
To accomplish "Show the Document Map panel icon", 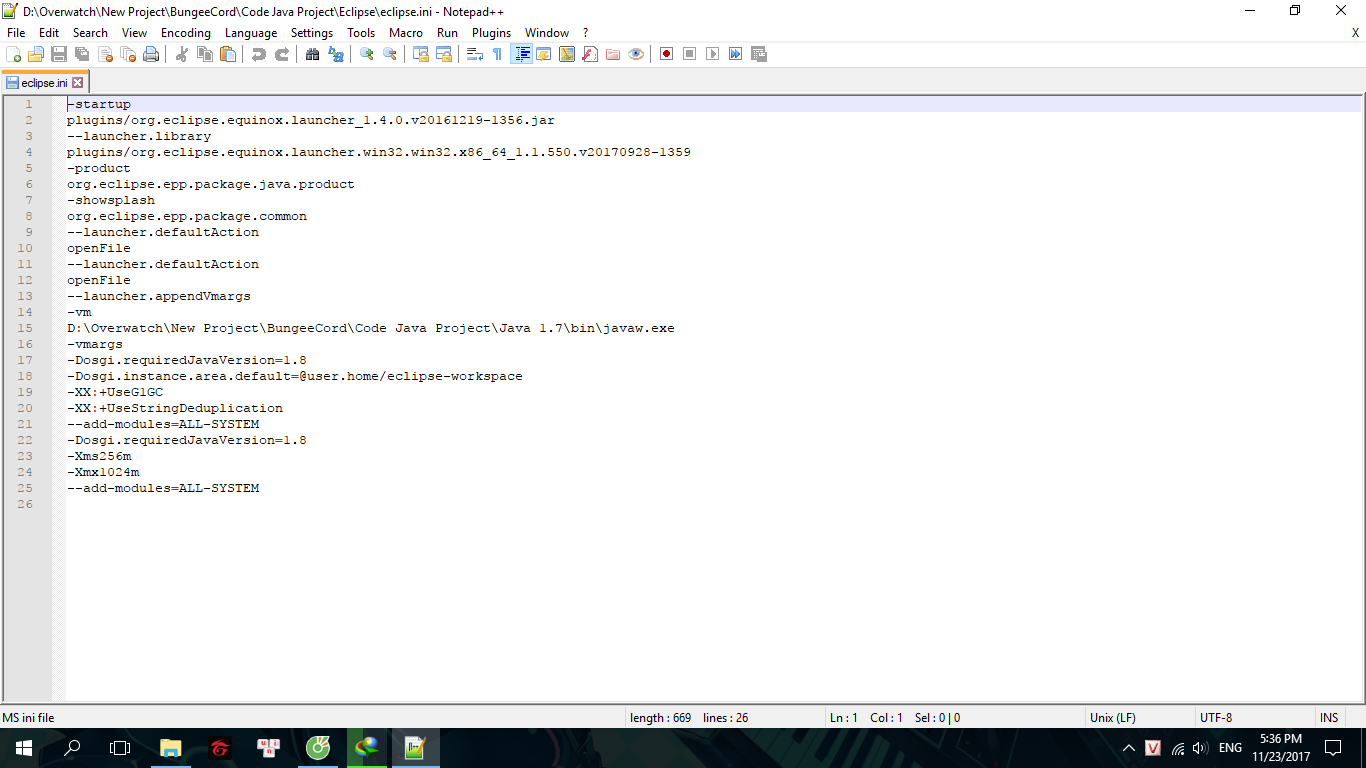I will click(x=567, y=54).
